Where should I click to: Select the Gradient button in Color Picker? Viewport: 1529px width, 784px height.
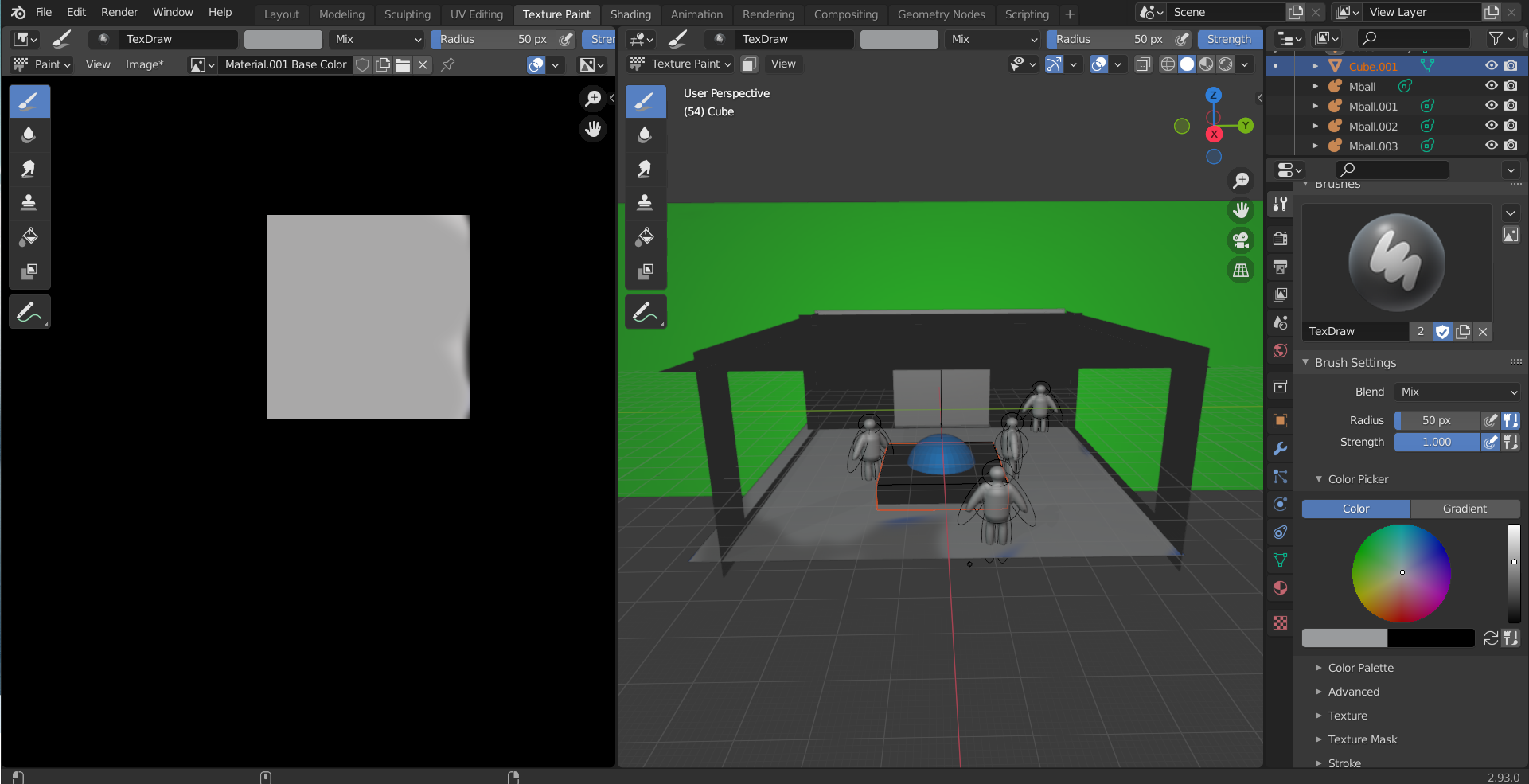[1465, 509]
